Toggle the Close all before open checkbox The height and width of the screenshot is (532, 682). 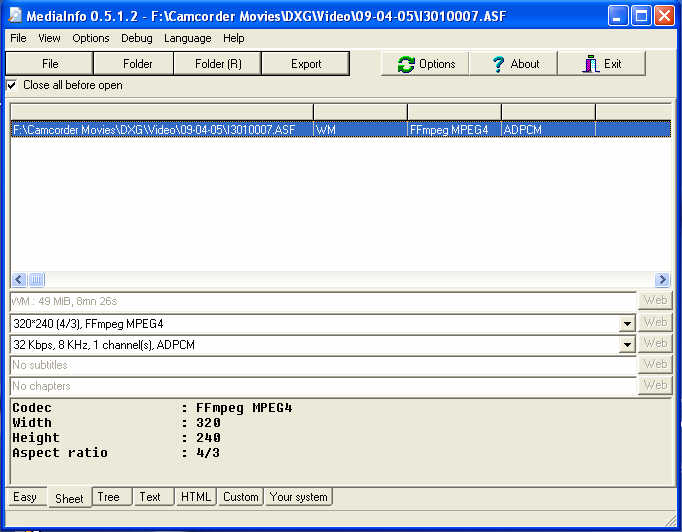click(12, 85)
